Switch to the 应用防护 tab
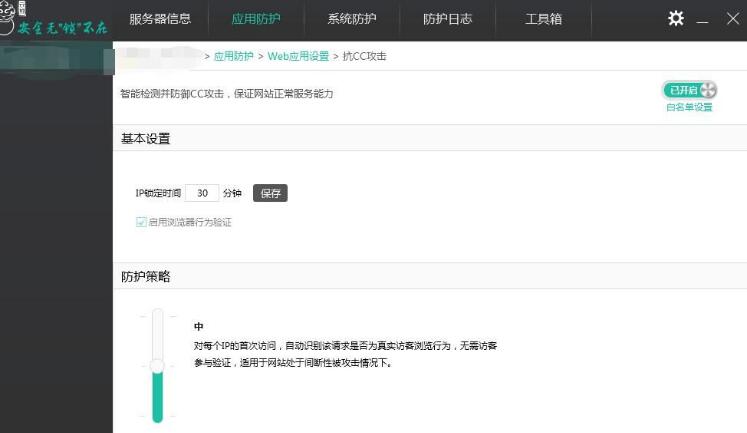This screenshot has height=433, width=747. pos(256,19)
